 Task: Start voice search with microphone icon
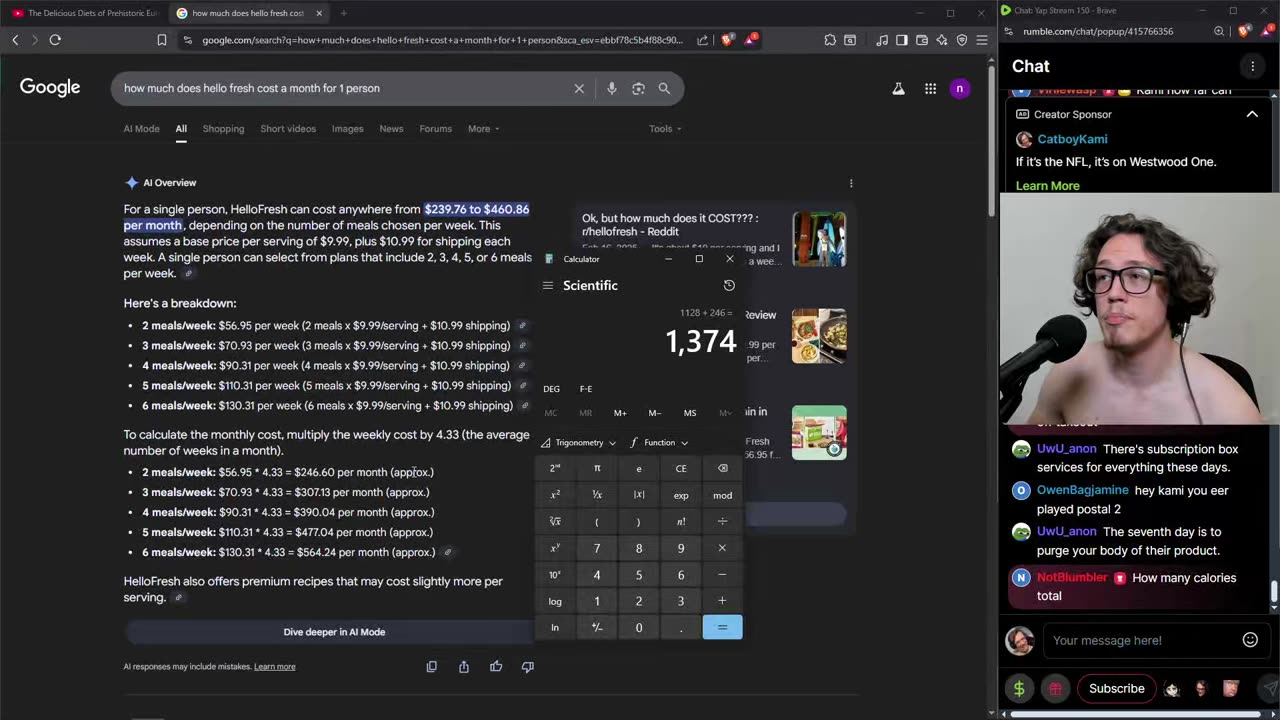[612, 88]
